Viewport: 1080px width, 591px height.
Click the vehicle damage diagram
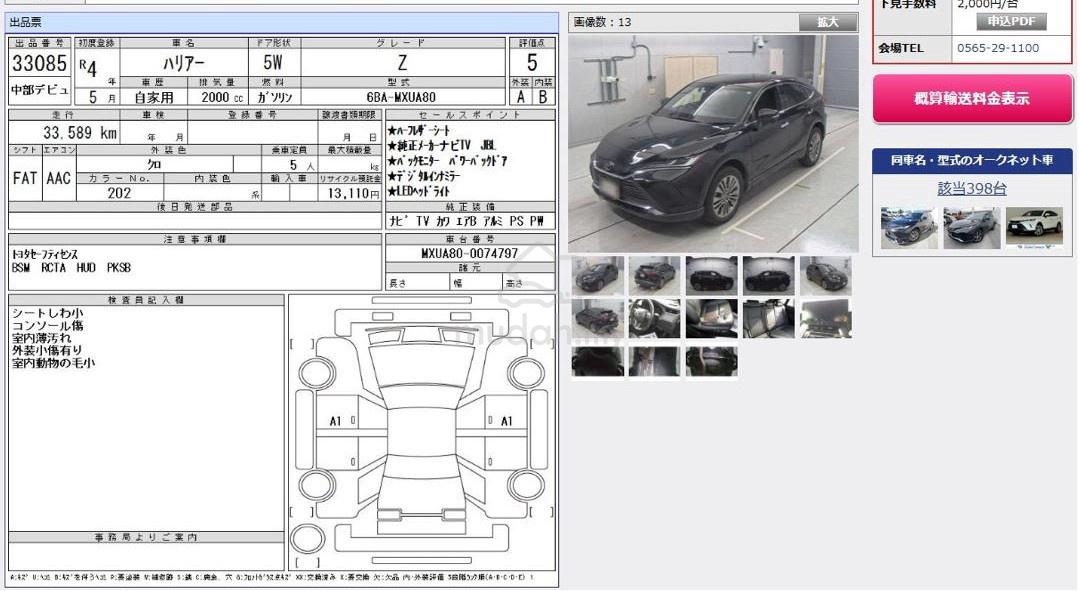point(422,433)
